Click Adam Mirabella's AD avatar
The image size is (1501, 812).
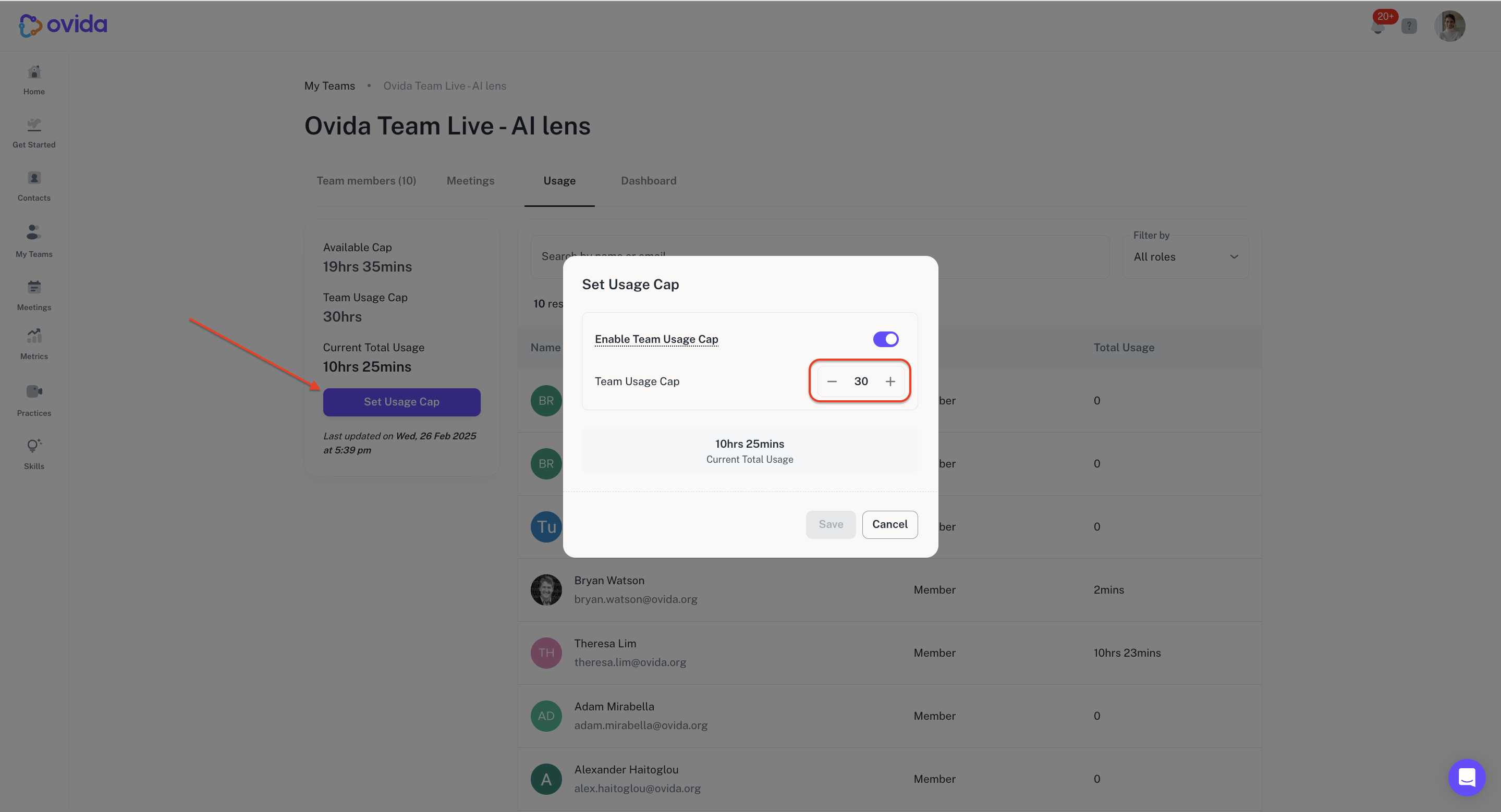(546, 716)
